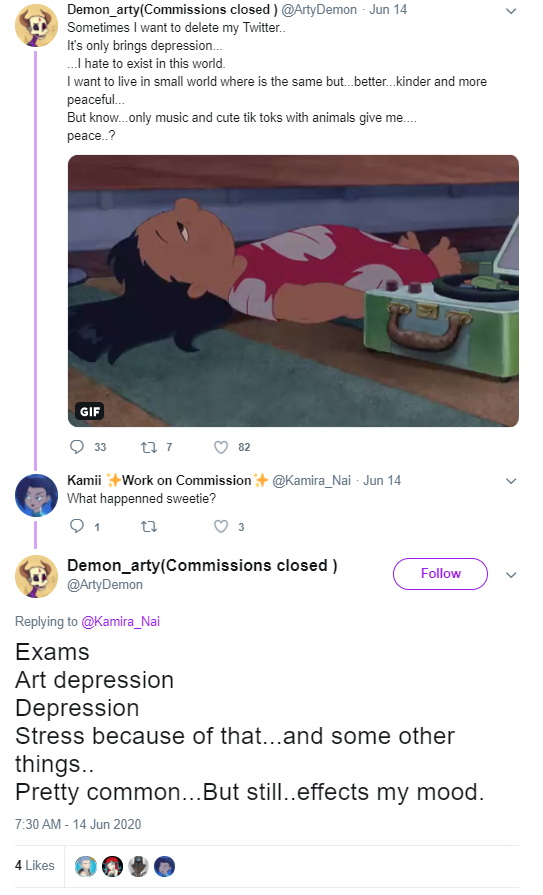Retweet the tweet with 7 retweets
The image size is (543, 895).
[149, 448]
